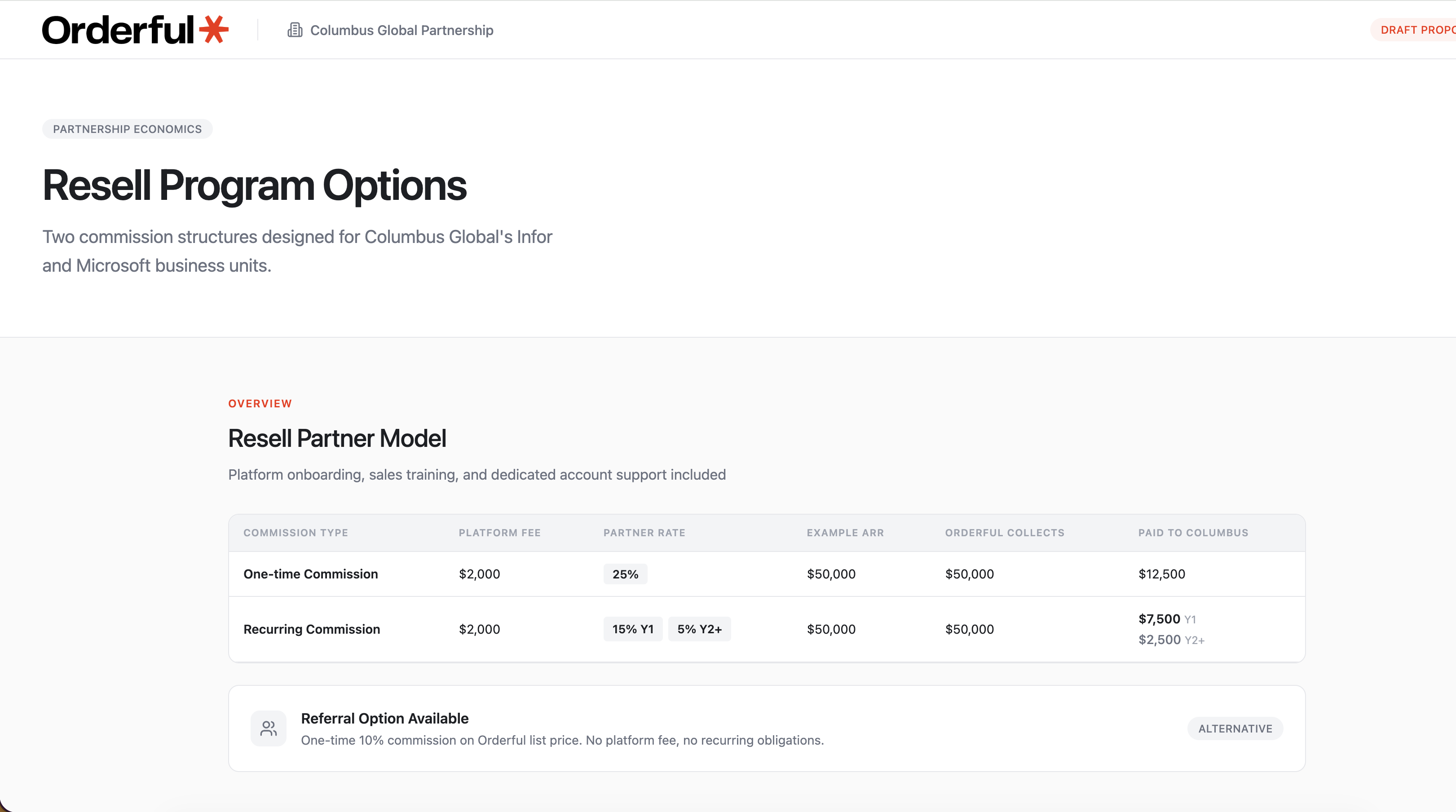Click the $2,000 platform fee in Recurring row
Viewport: 1456px width, 812px height.
(x=479, y=630)
